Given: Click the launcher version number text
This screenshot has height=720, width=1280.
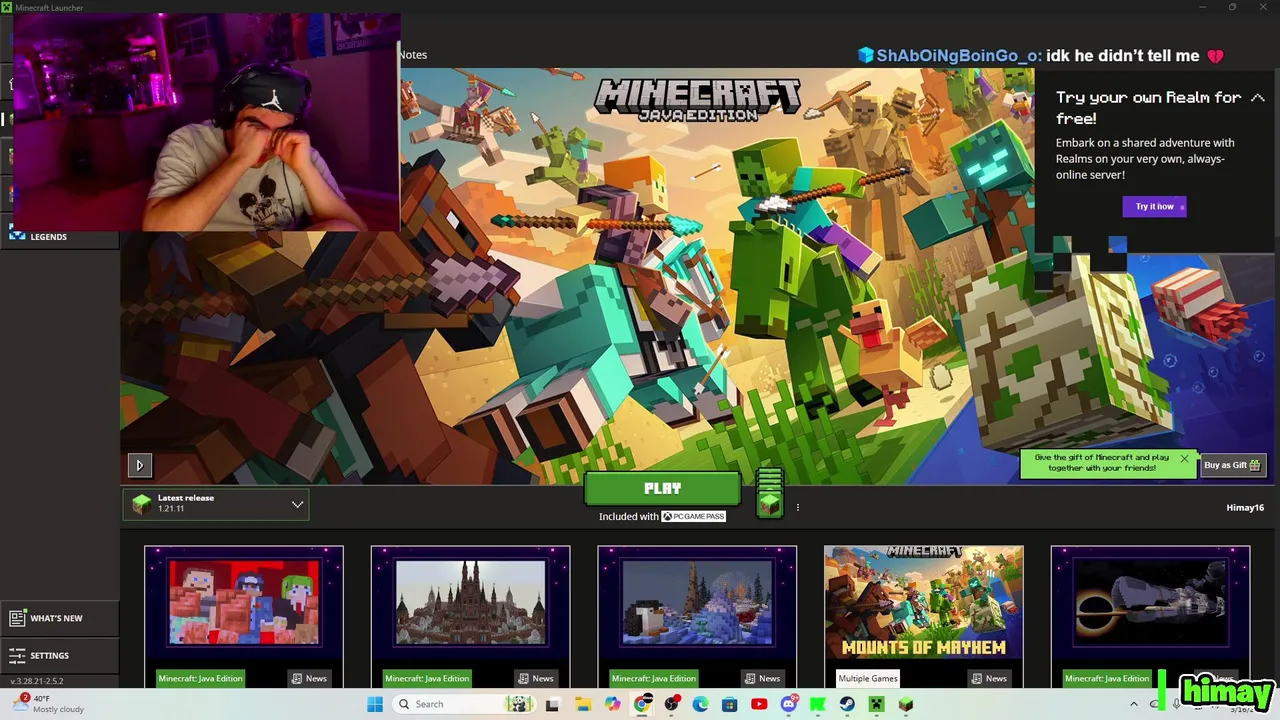Looking at the screenshot, I should [37, 681].
